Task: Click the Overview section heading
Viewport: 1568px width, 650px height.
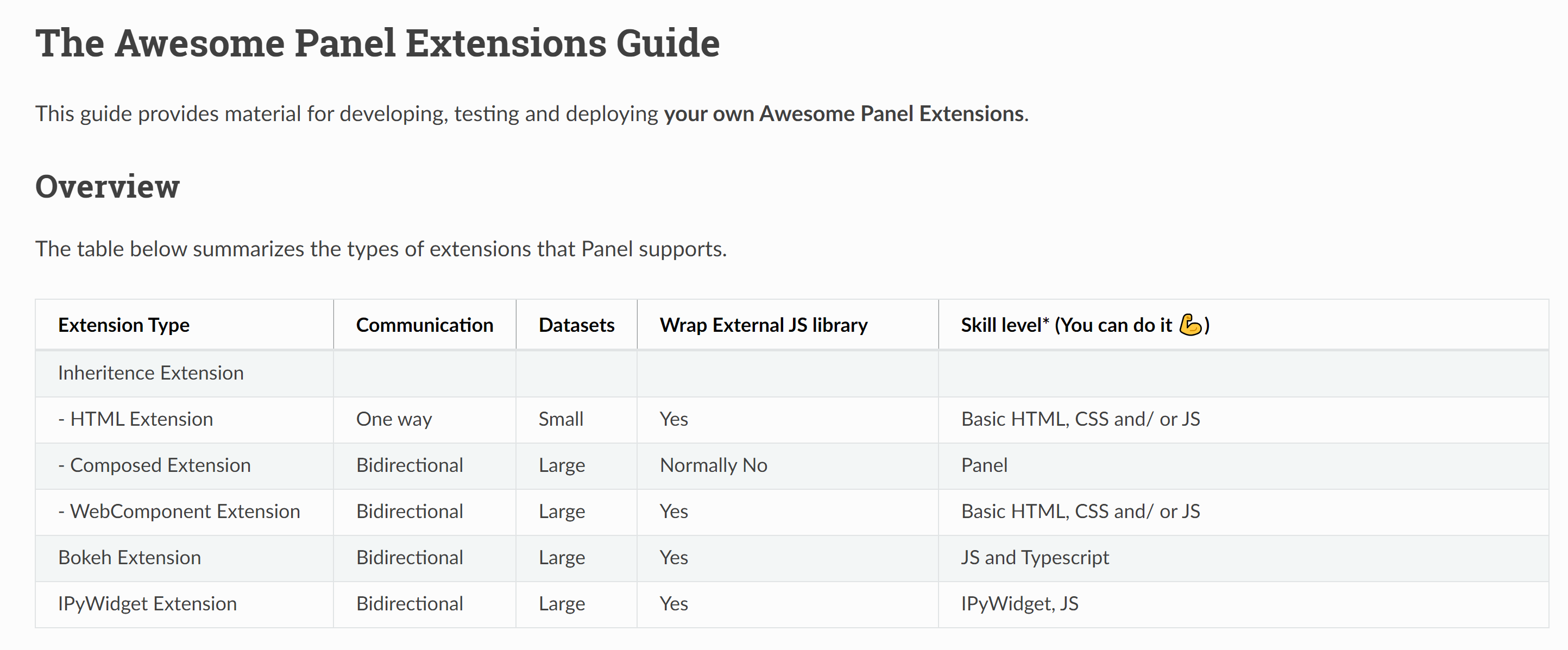Action: point(108,186)
